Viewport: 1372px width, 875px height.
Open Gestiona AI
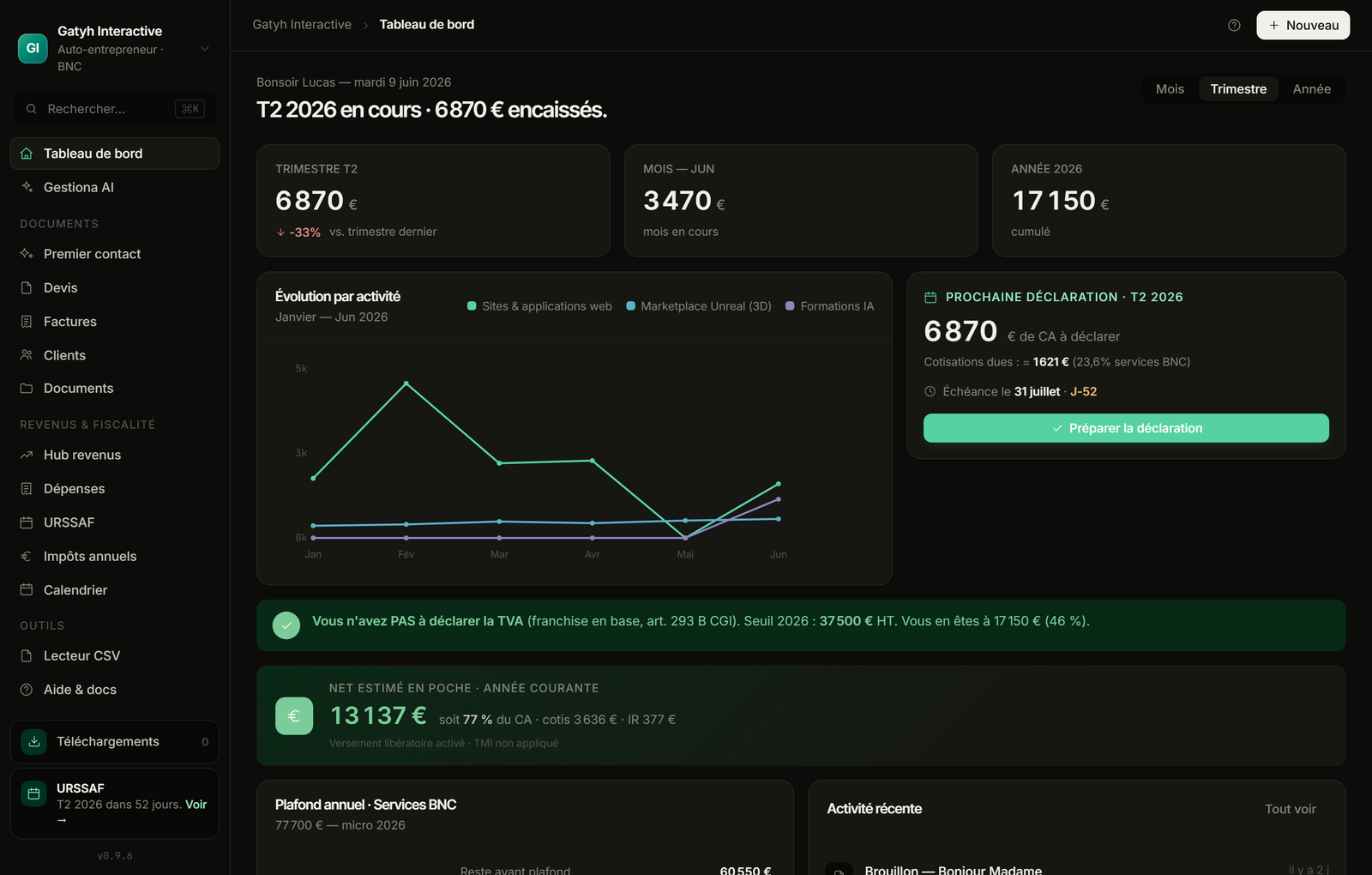click(x=115, y=187)
